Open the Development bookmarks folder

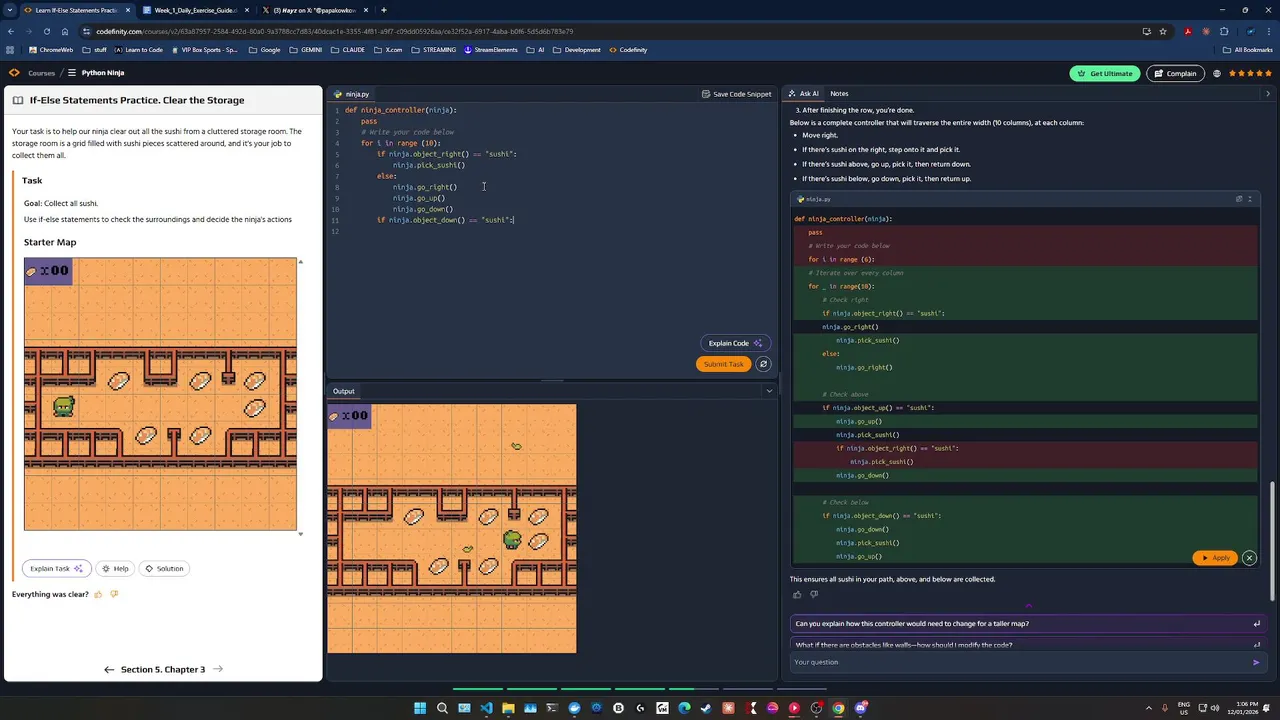click(577, 50)
